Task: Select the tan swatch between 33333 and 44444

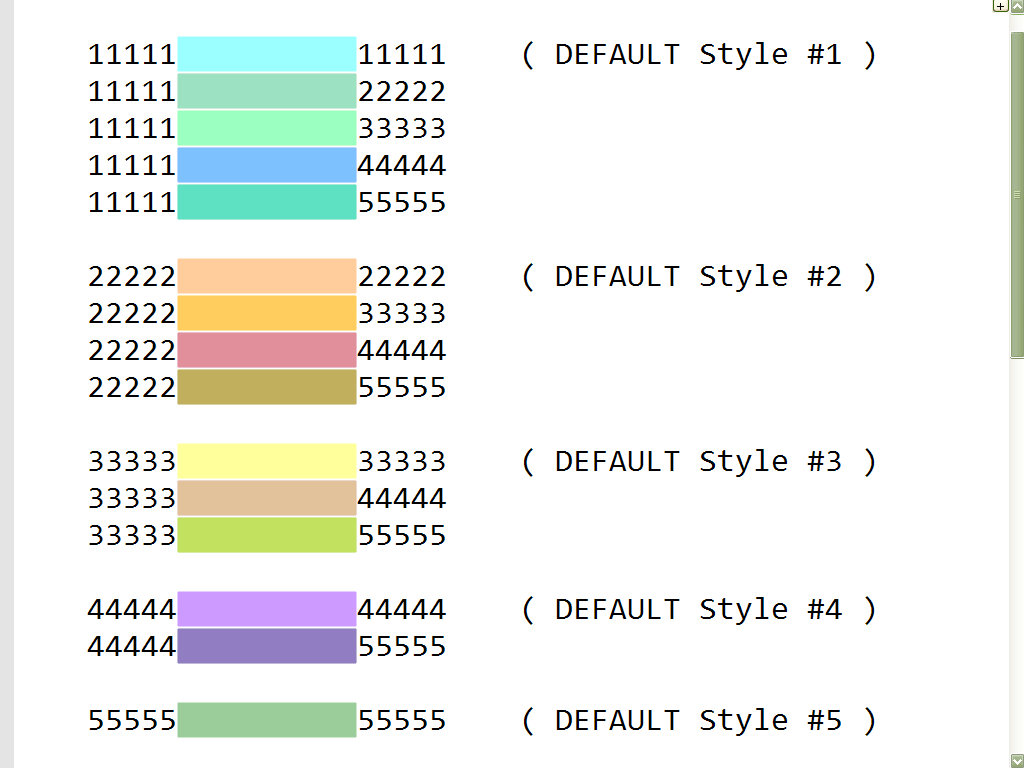Action: pos(267,498)
